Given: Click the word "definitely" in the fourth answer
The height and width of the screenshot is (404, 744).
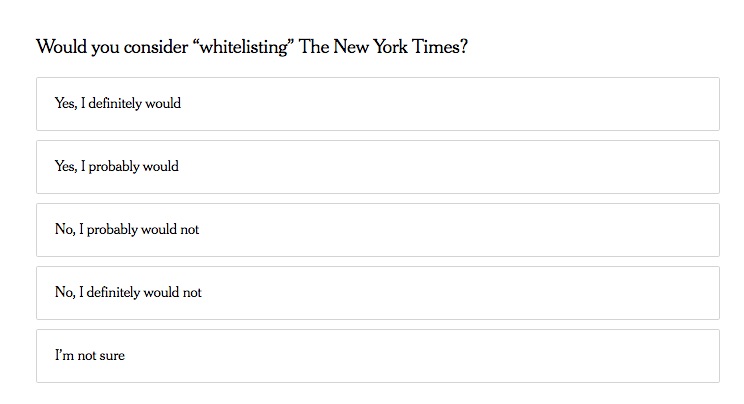Looking at the screenshot, I should pyautogui.click(x=116, y=292).
